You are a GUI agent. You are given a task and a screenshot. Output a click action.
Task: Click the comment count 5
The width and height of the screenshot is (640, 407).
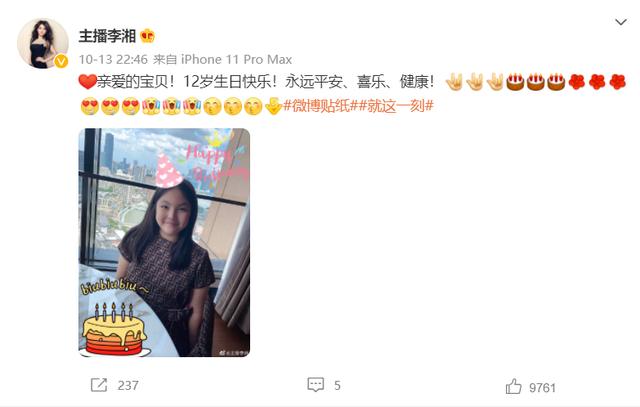[x=337, y=385]
